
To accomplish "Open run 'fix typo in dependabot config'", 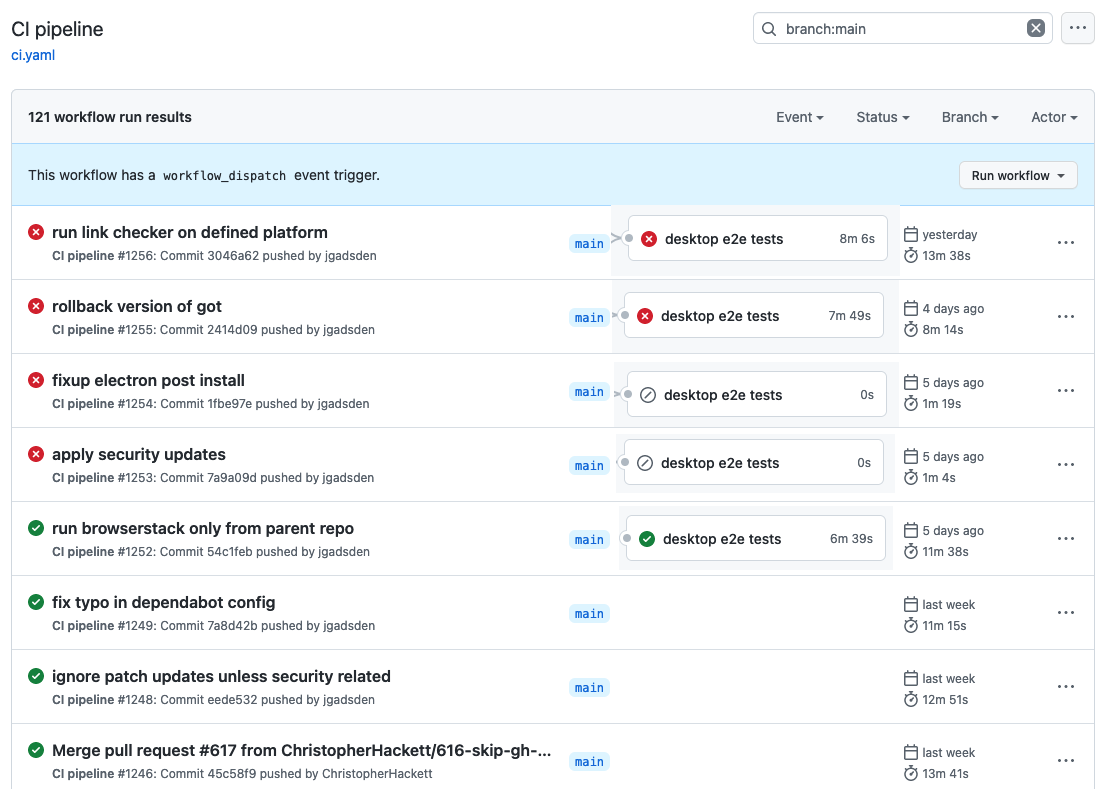I will 164,602.
